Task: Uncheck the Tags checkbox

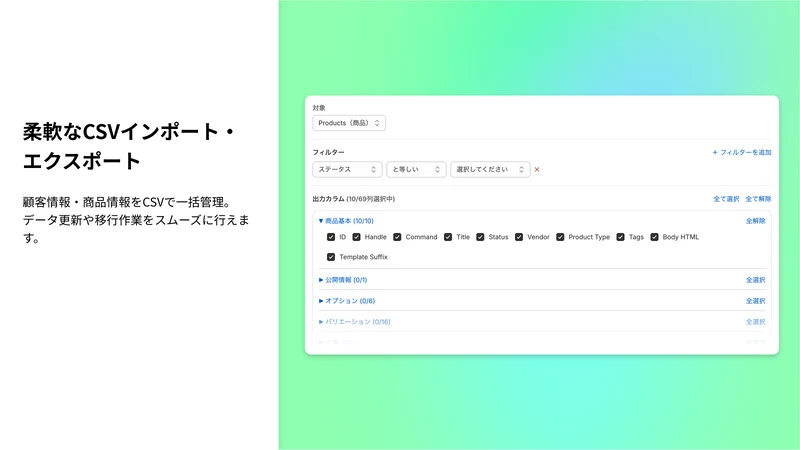Action: pos(620,237)
